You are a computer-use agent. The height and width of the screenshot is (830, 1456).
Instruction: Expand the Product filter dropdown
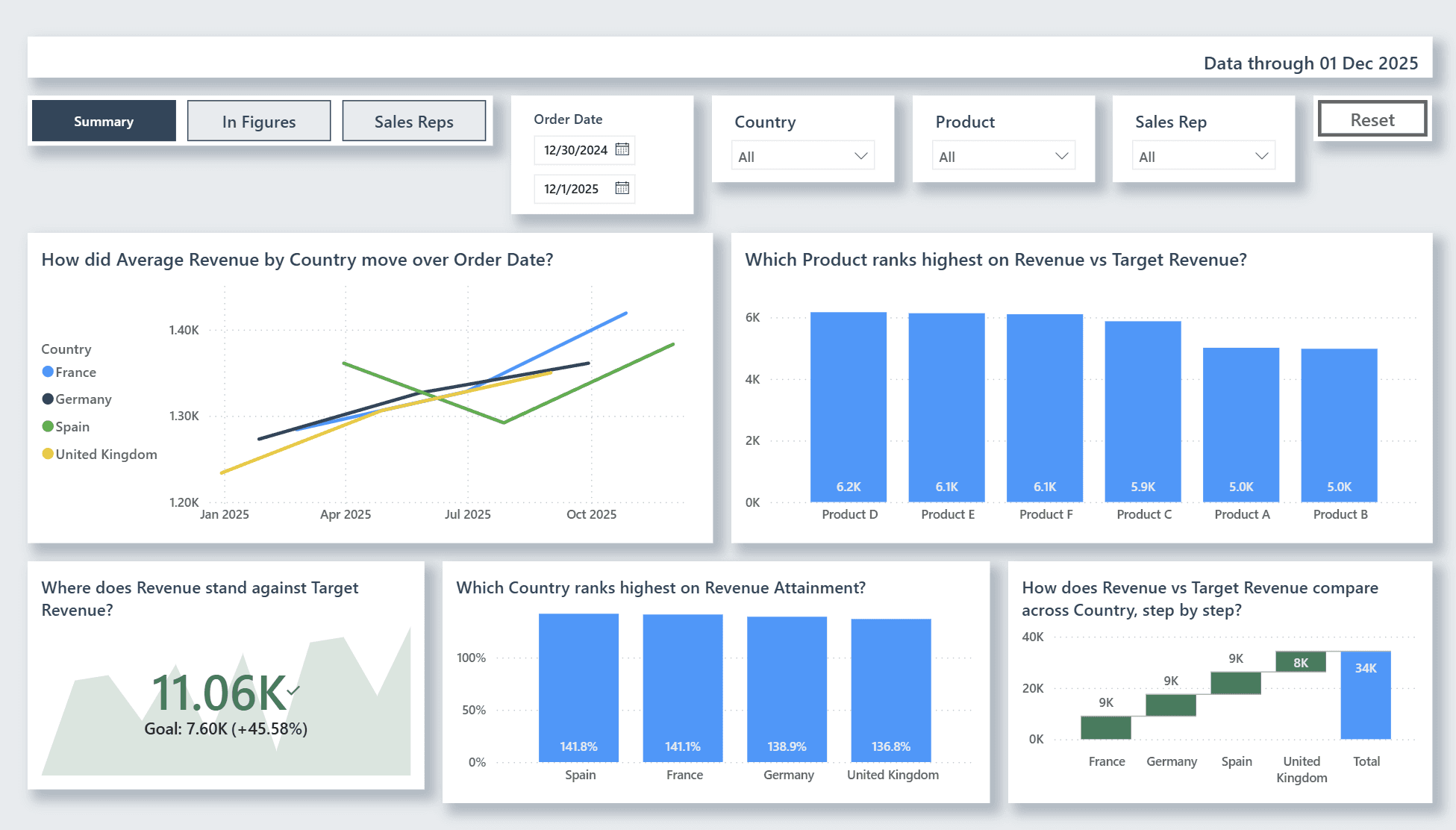pos(1004,156)
